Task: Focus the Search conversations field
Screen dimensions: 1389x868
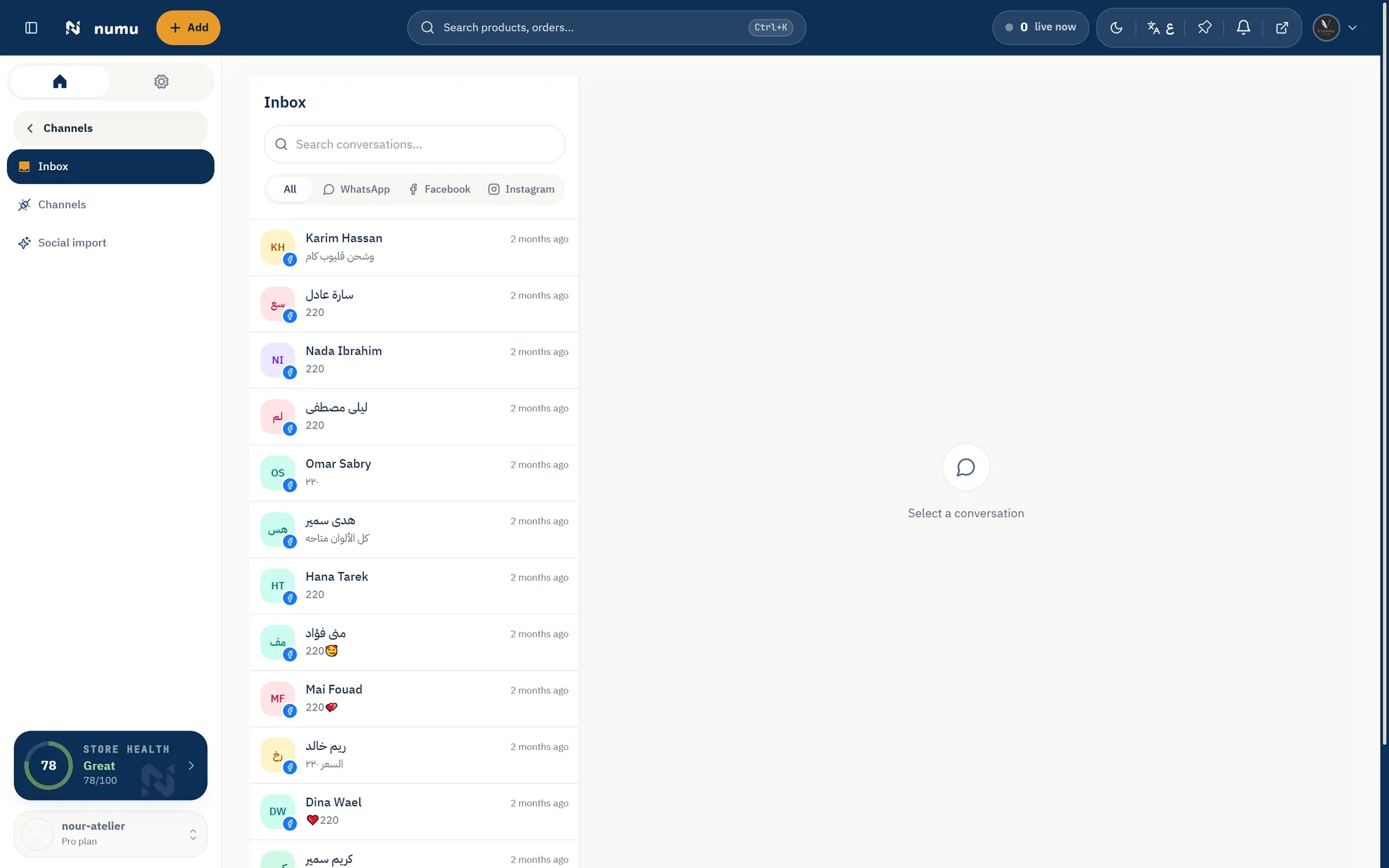Action: pyautogui.click(x=414, y=144)
